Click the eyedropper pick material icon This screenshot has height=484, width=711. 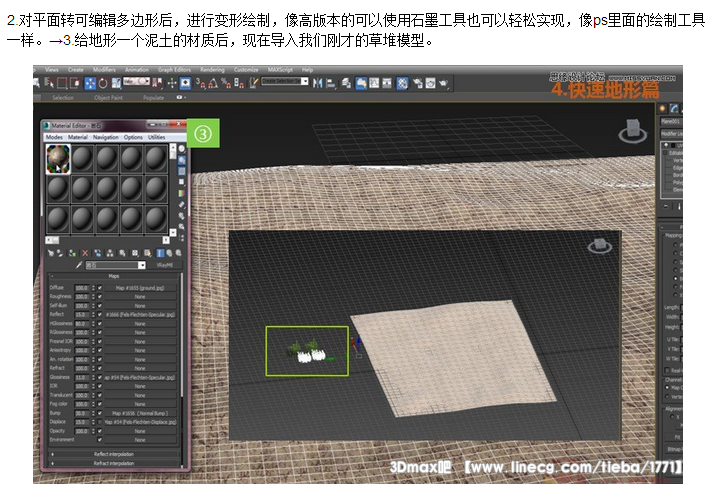[79, 265]
